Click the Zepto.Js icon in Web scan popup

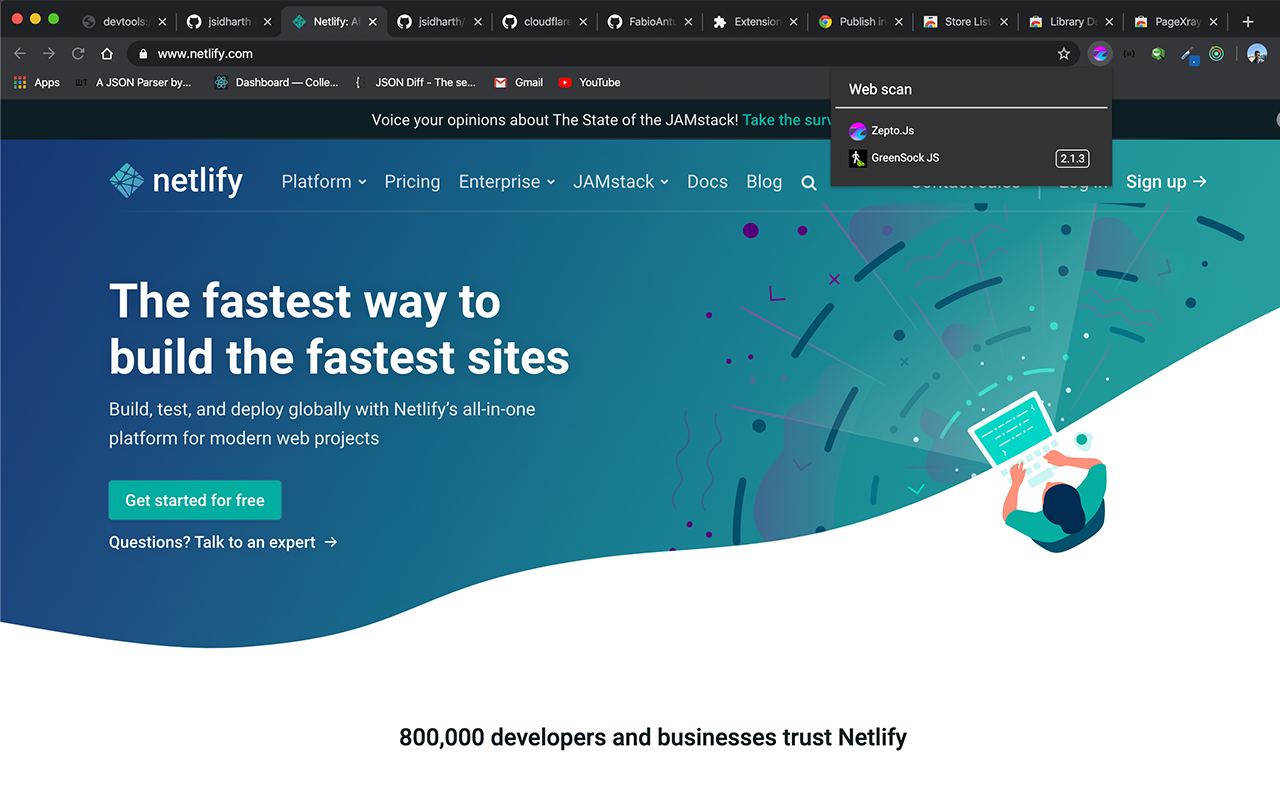pos(857,131)
